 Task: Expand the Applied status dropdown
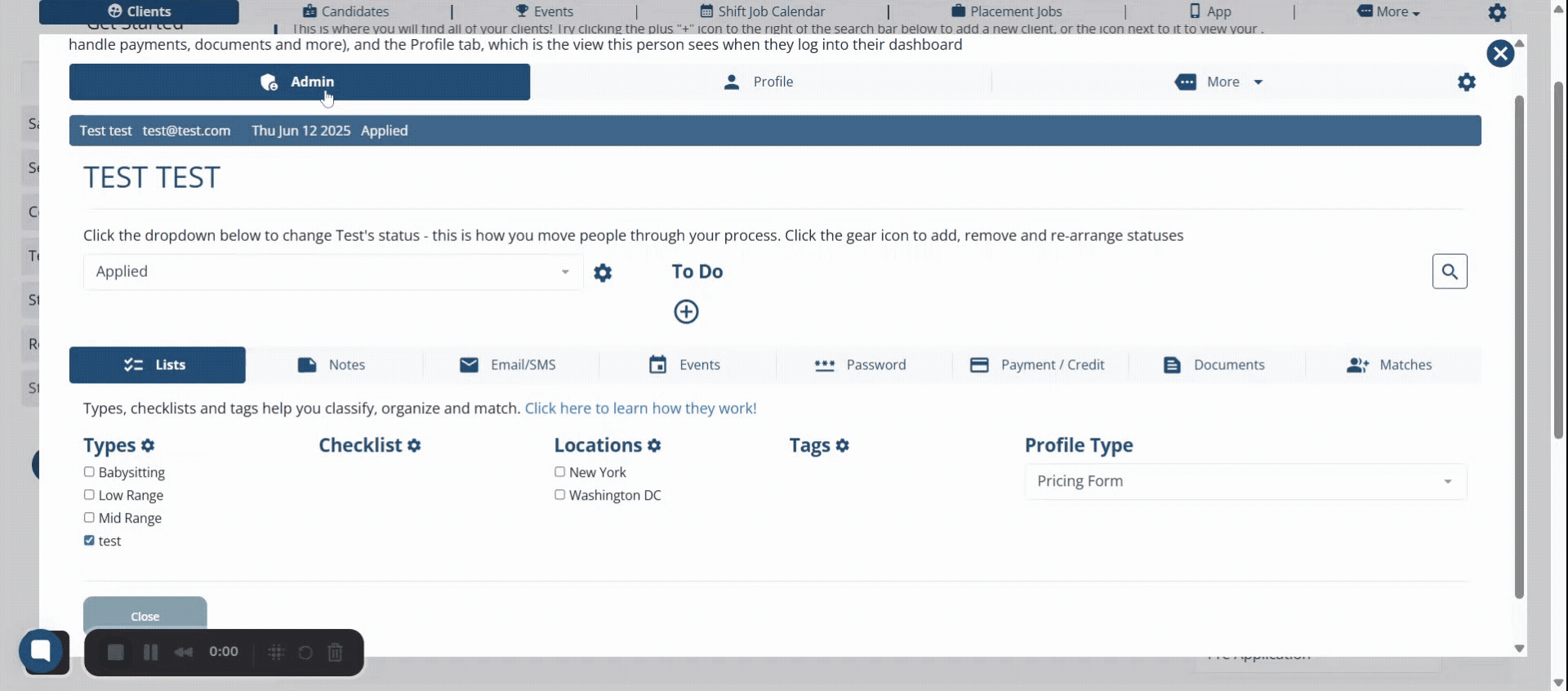point(333,272)
